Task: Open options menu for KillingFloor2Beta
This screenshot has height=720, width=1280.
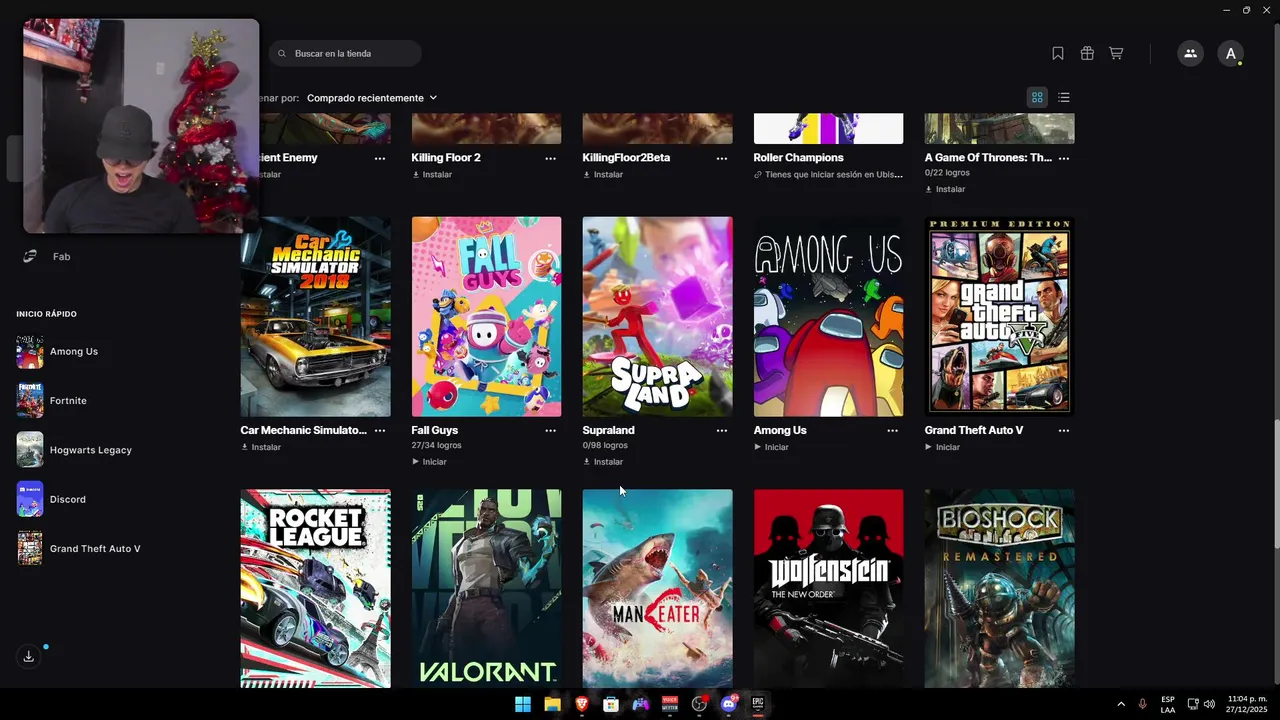Action: [x=721, y=158]
